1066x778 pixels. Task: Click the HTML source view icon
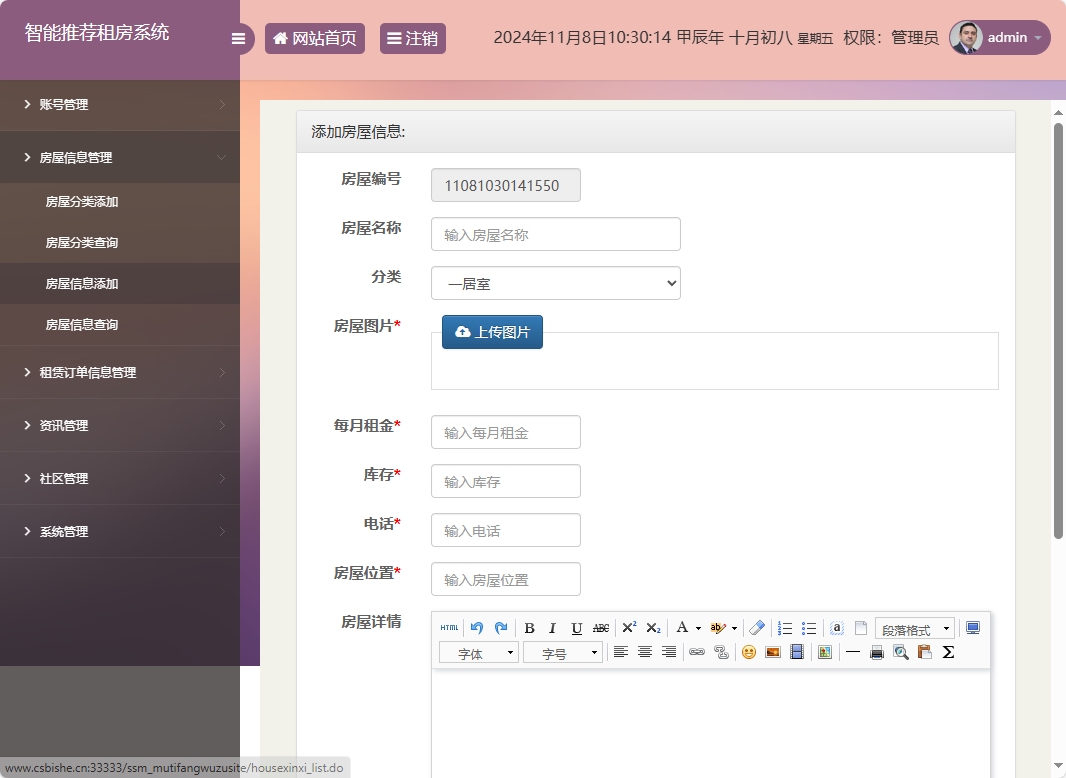pos(450,628)
